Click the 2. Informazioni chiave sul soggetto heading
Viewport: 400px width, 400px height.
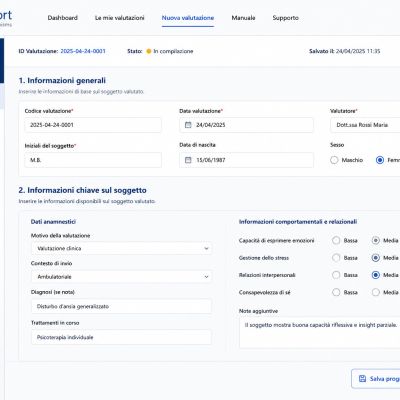[82, 190]
